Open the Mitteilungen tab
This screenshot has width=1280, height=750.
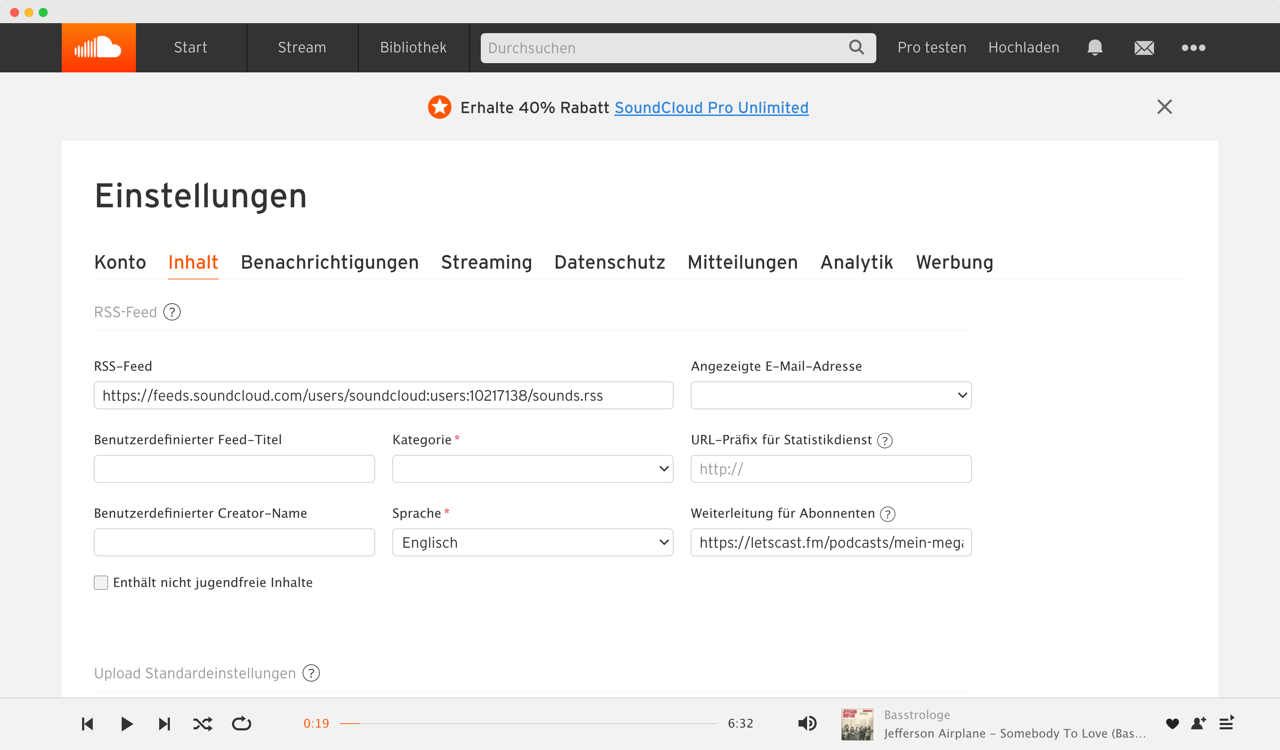click(743, 262)
